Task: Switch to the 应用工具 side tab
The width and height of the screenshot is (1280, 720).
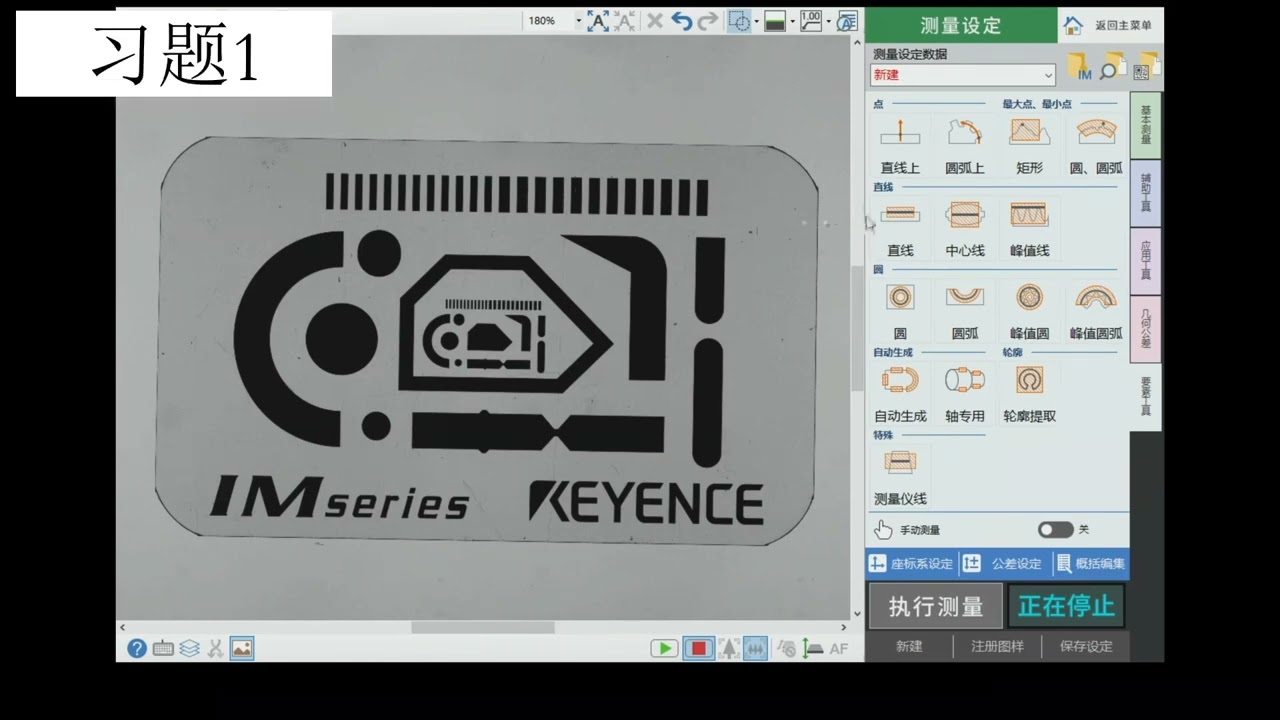Action: click(1146, 261)
